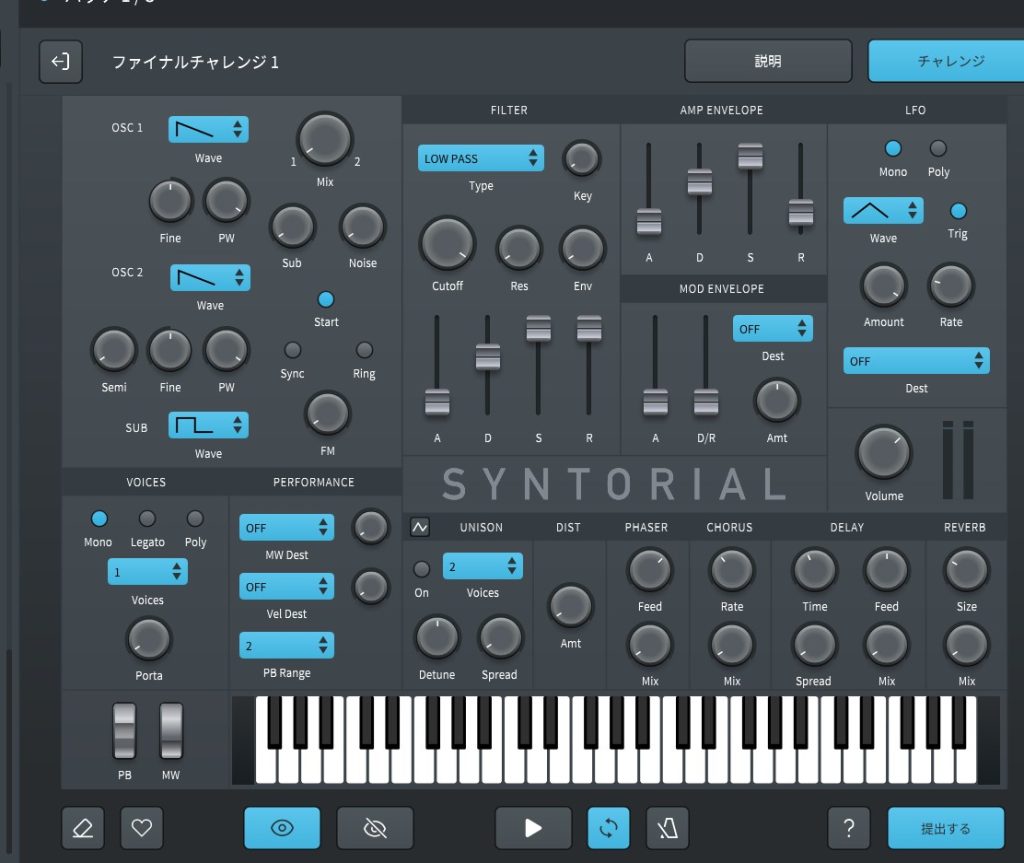Turn on the Unison On toggle
This screenshot has width=1024, height=863.
(x=422, y=569)
